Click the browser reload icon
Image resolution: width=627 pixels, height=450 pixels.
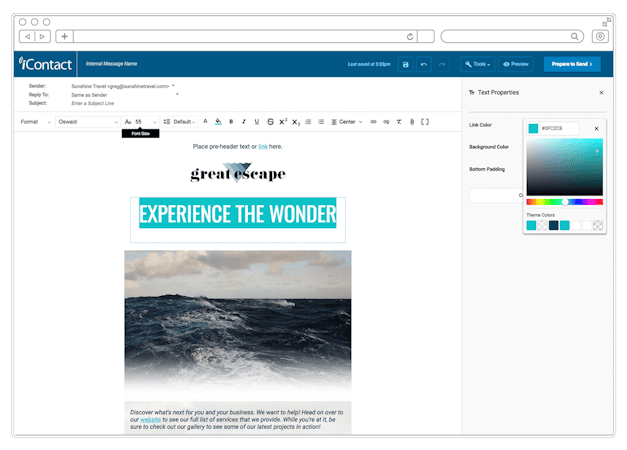(410, 37)
